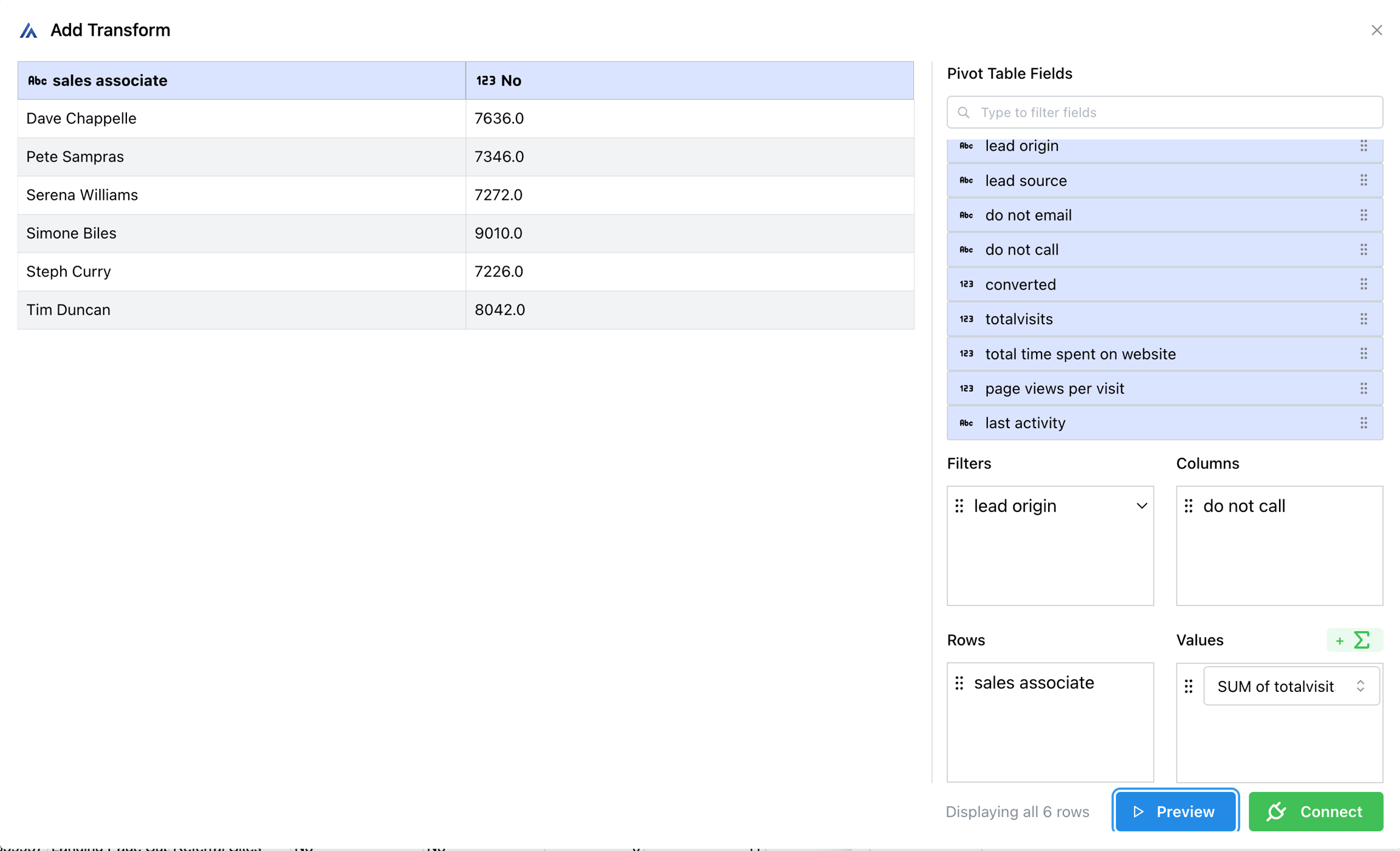Open SUM of totalvisit aggregation selector
Image resolution: width=1400 pixels, height=851 pixels.
(x=1291, y=686)
